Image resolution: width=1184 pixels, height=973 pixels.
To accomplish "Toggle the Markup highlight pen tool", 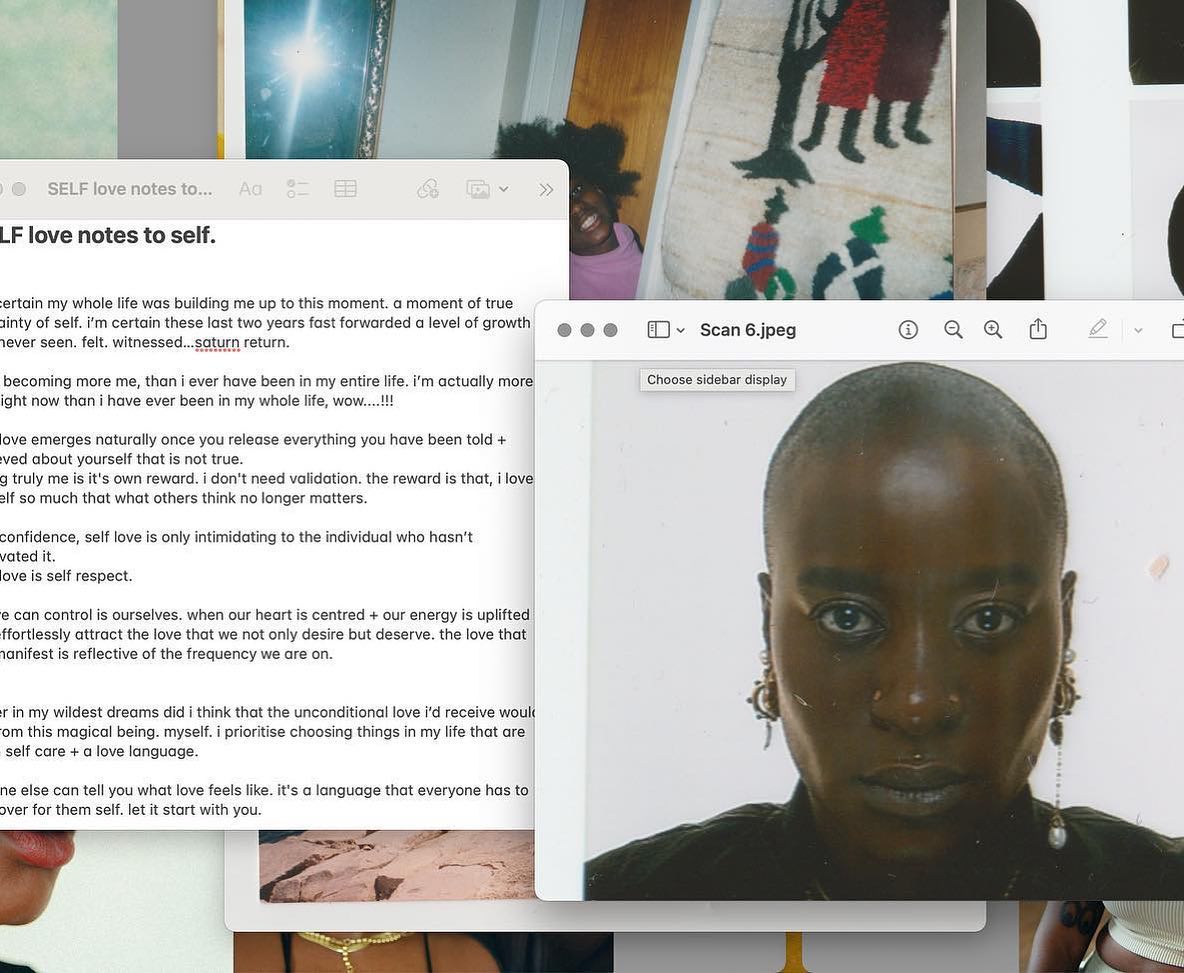I will (1098, 329).
